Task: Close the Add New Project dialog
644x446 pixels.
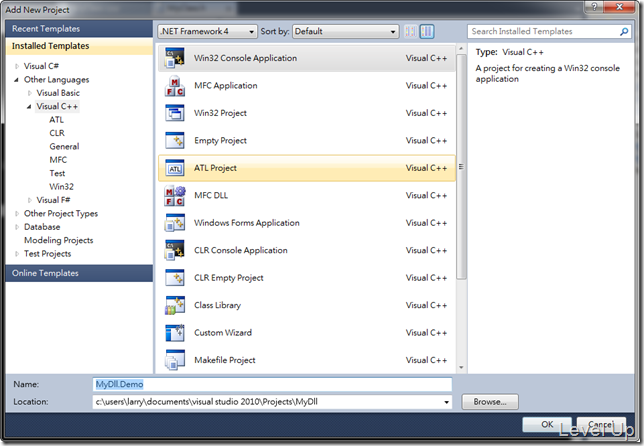Action: click(x=620, y=7)
